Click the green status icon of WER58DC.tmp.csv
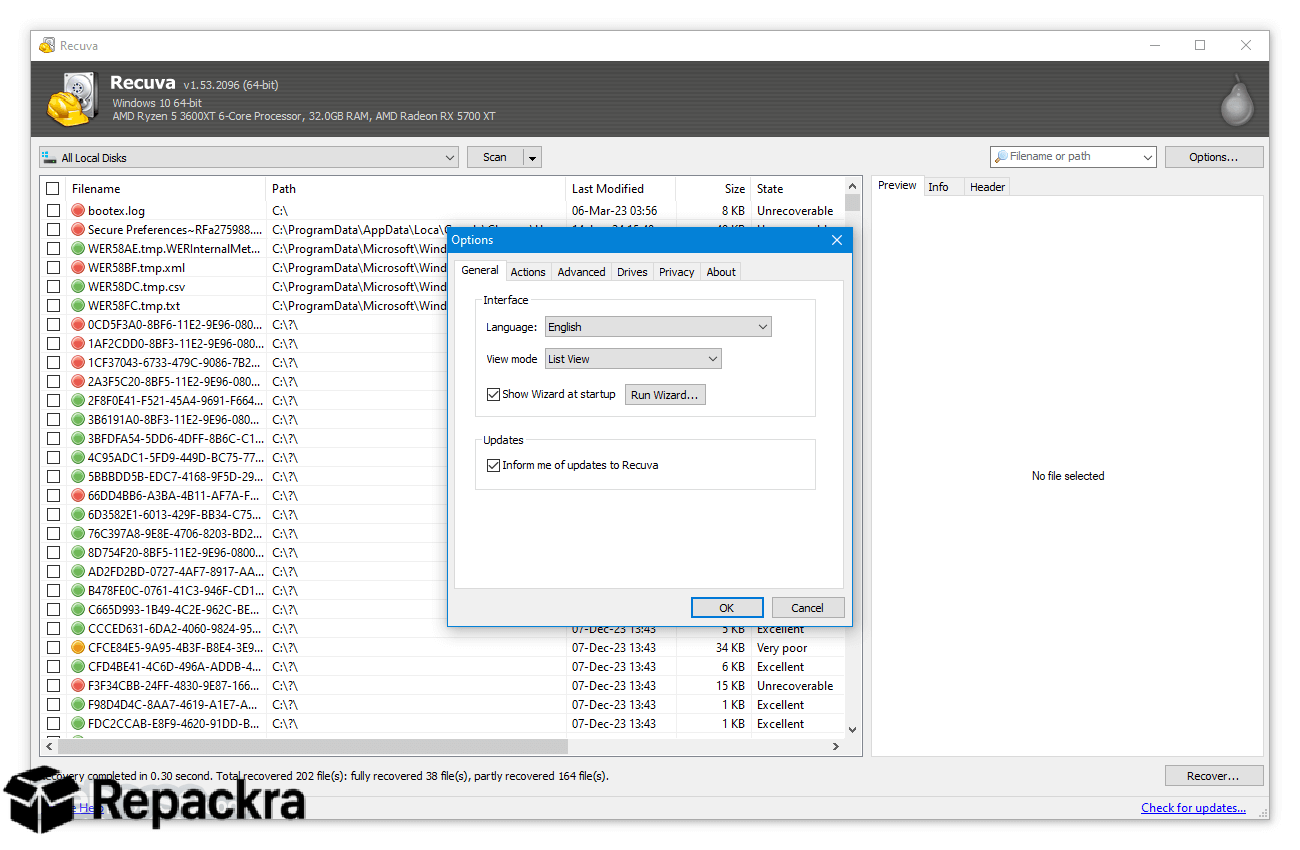The width and height of the screenshot is (1300, 850). pyautogui.click(x=78, y=287)
